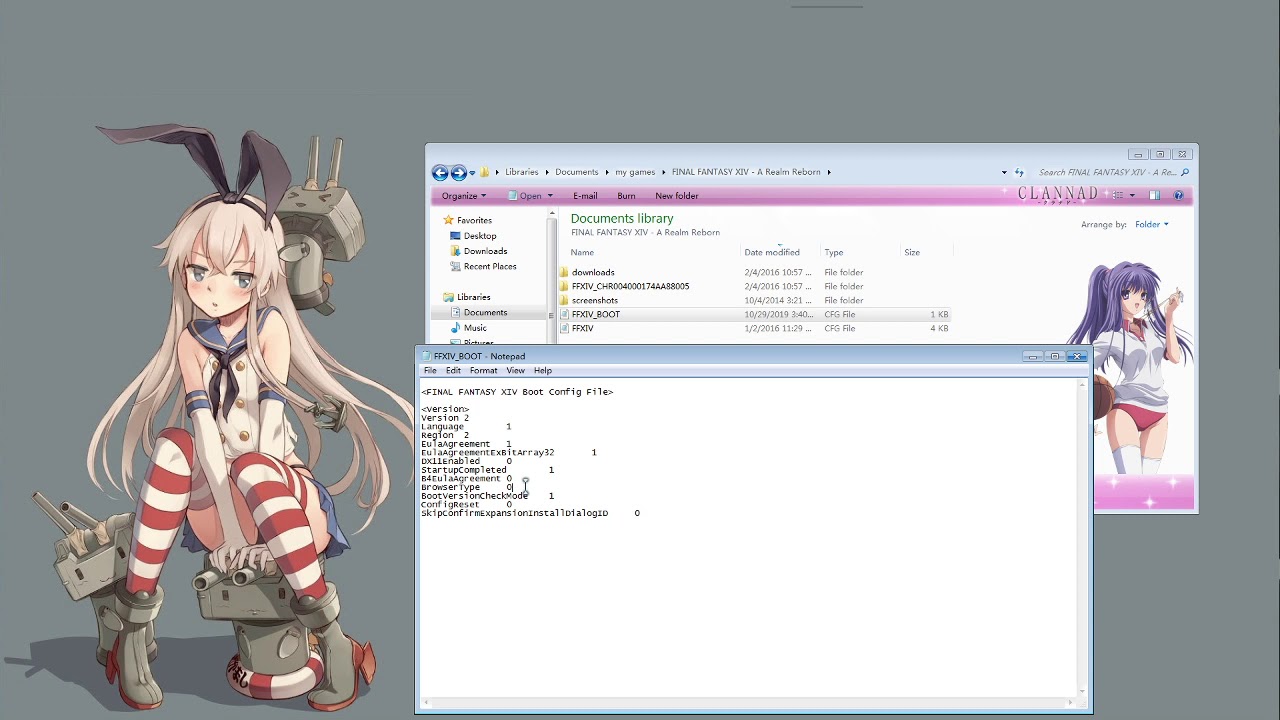The image size is (1280, 720).
Task: Open Notepad Format menu
Action: 483,370
